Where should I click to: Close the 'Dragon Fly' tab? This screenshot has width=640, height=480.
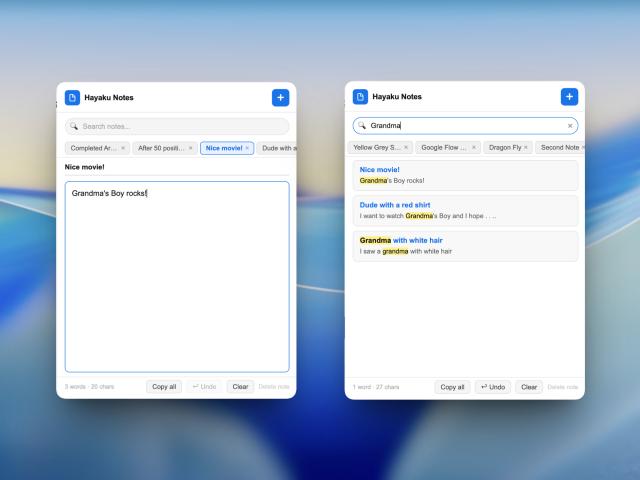click(526, 147)
